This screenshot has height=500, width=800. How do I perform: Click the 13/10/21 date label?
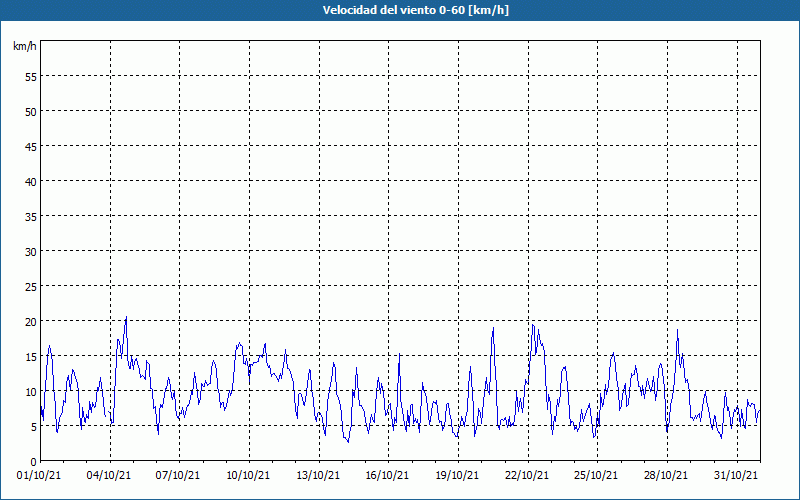coord(318,476)
